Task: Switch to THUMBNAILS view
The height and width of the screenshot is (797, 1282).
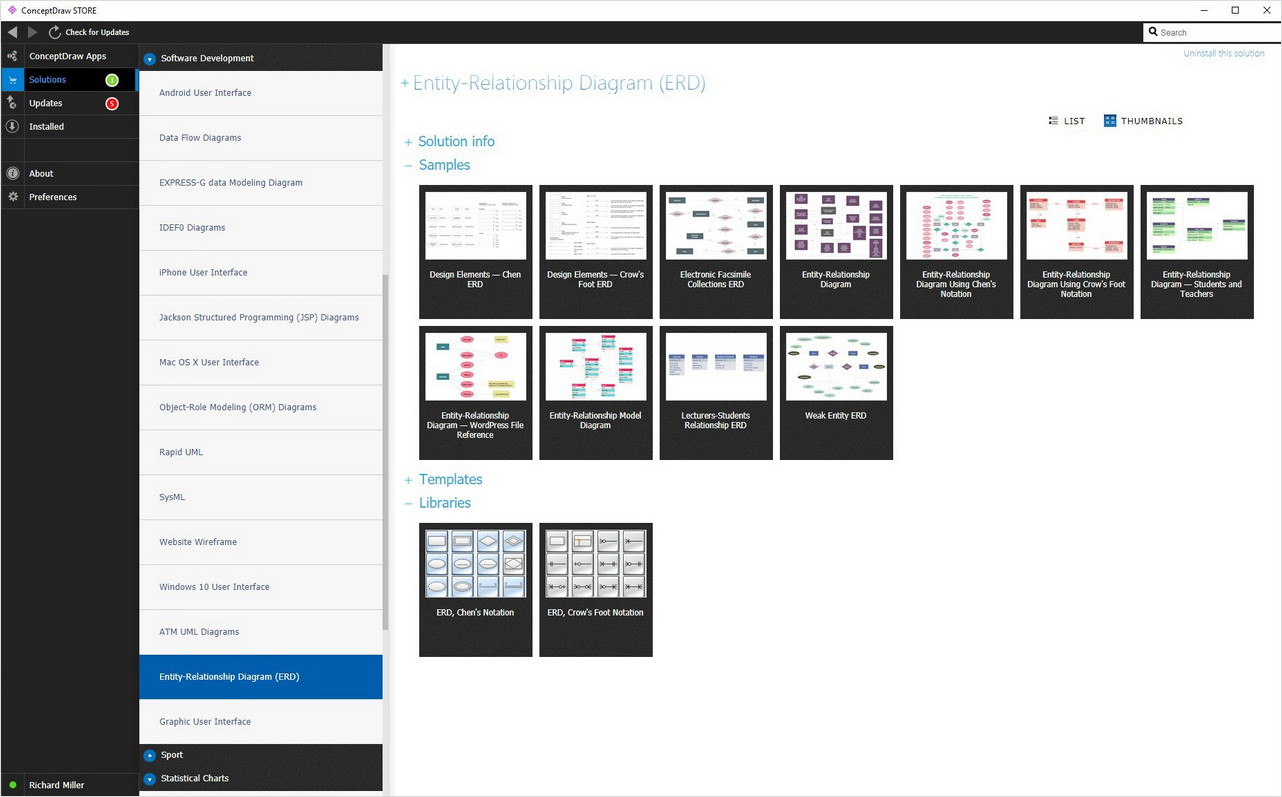Action: pos(1143,121)
